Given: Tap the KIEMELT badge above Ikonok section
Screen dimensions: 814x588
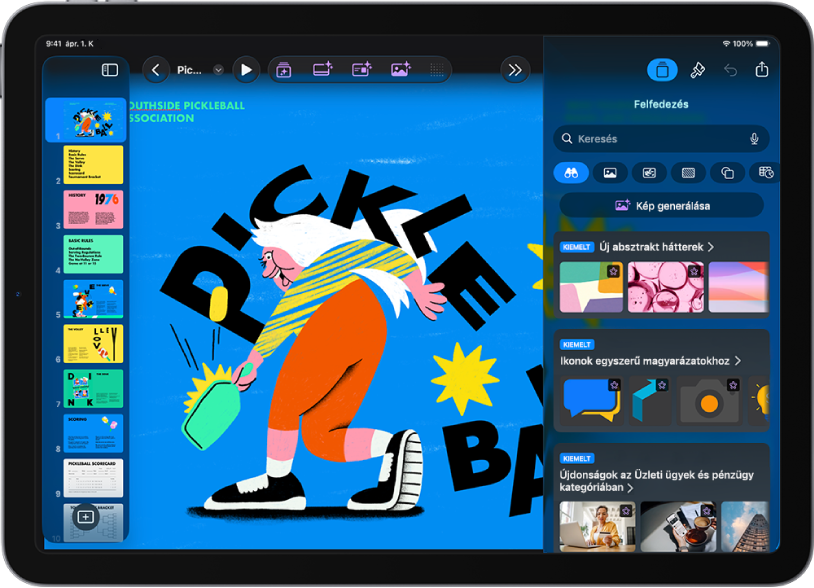Looking at the screenshot, I should coord(577,345).
